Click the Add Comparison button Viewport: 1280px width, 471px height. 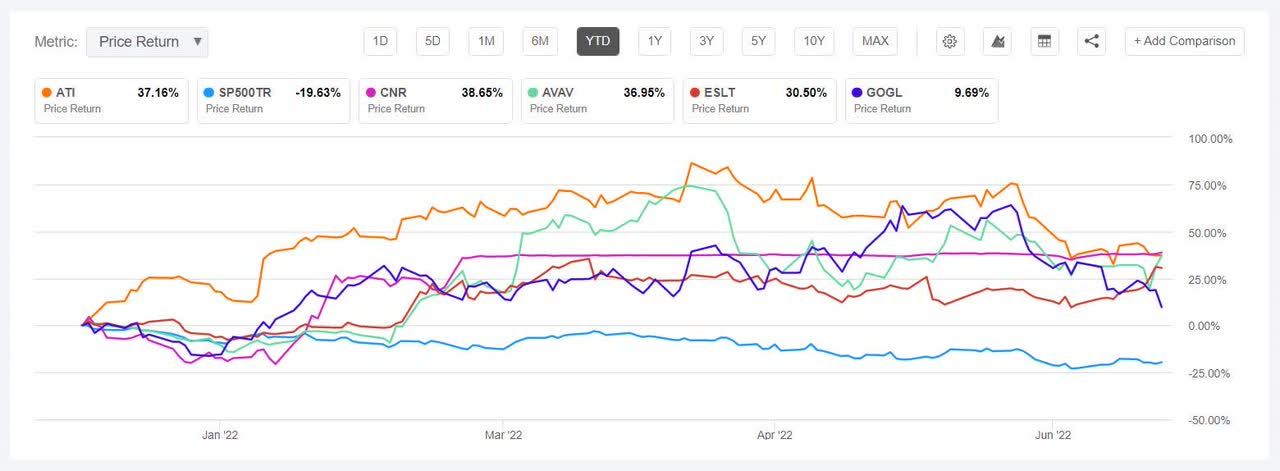tap(1185, 41)
